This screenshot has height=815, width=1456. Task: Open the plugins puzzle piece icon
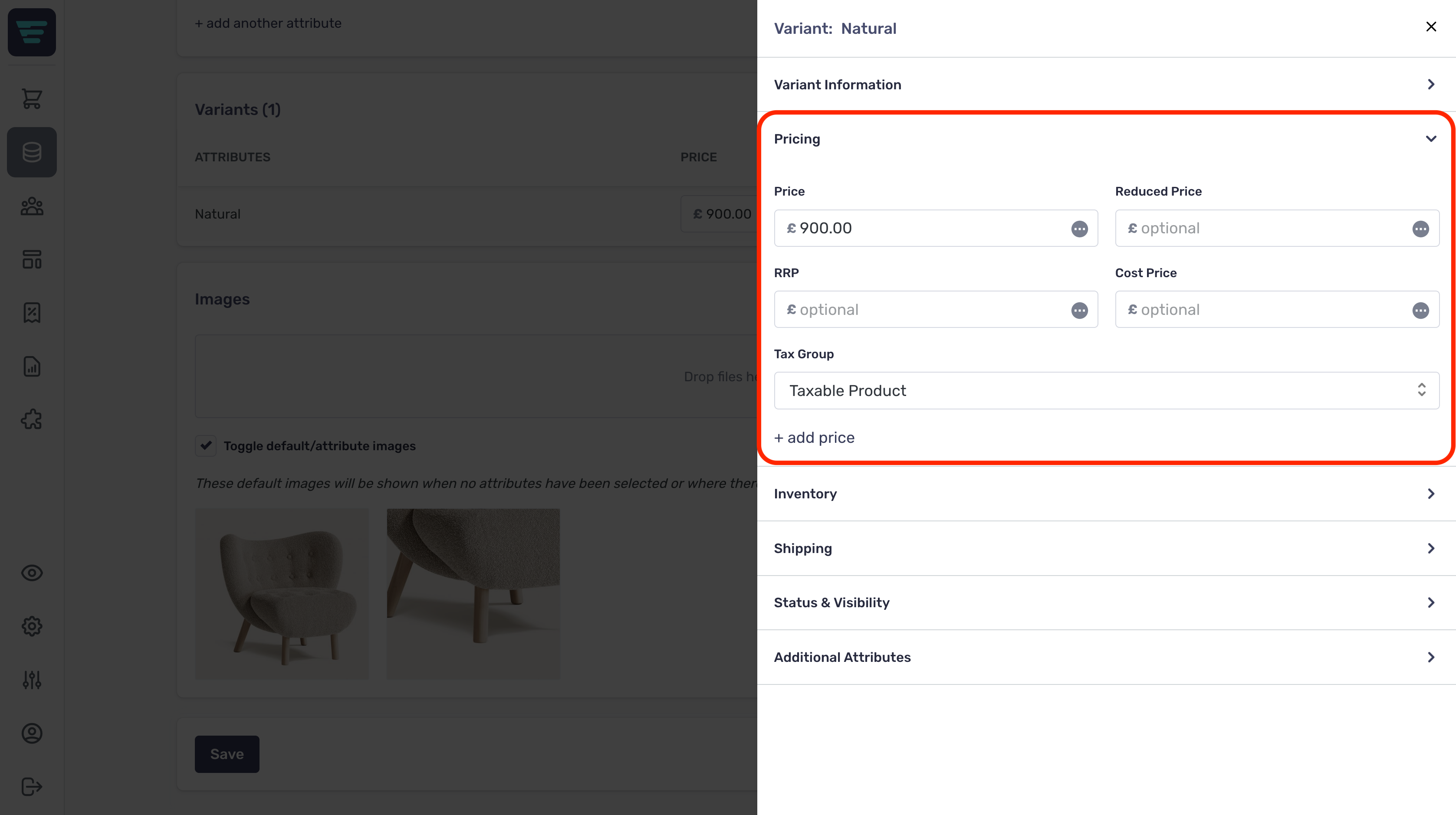(x=32, y=419)
